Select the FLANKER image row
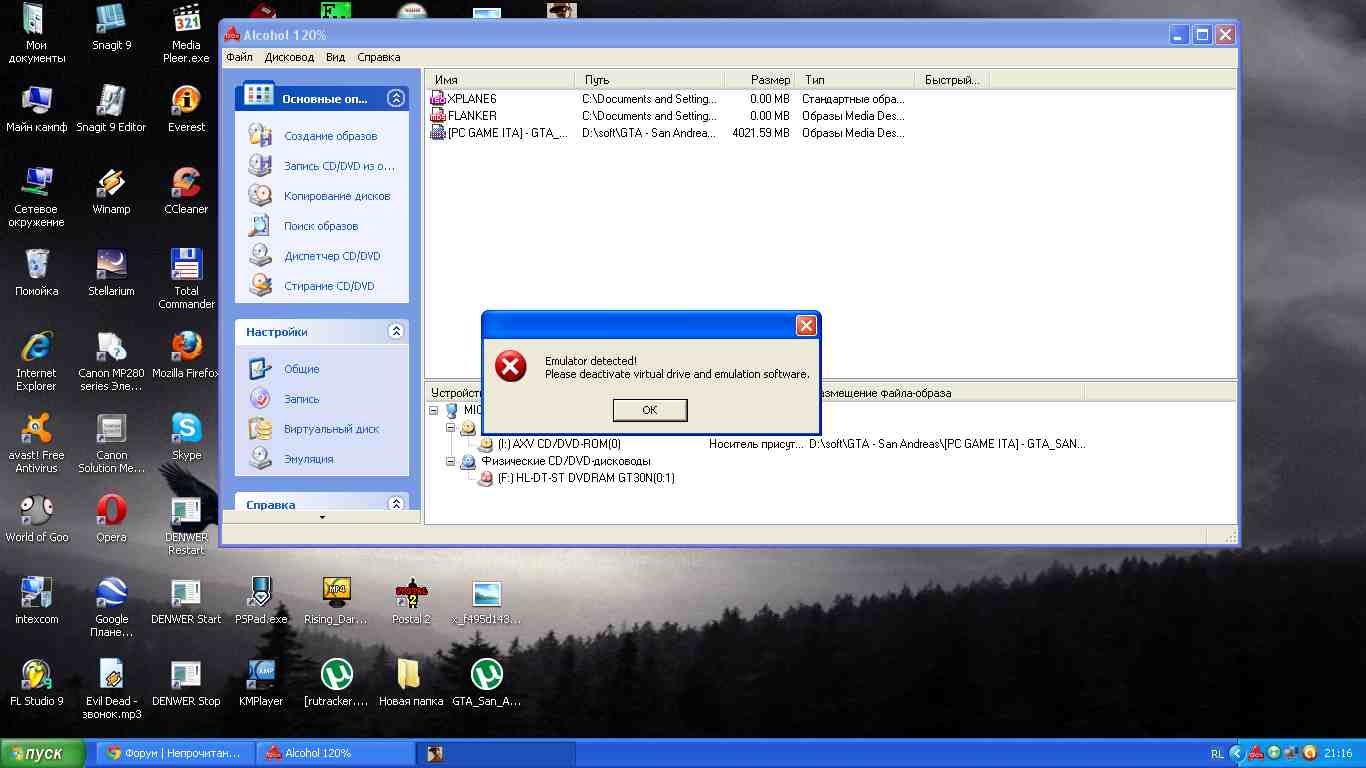Viewport: 1366px width, 768px height. pos(670,116)
